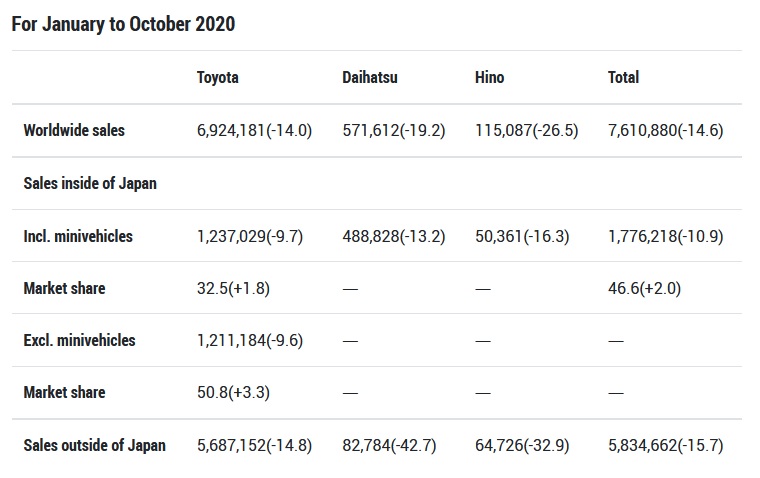Select the Worldwide sales row label

pyautogui.click(x=74, y=130)
